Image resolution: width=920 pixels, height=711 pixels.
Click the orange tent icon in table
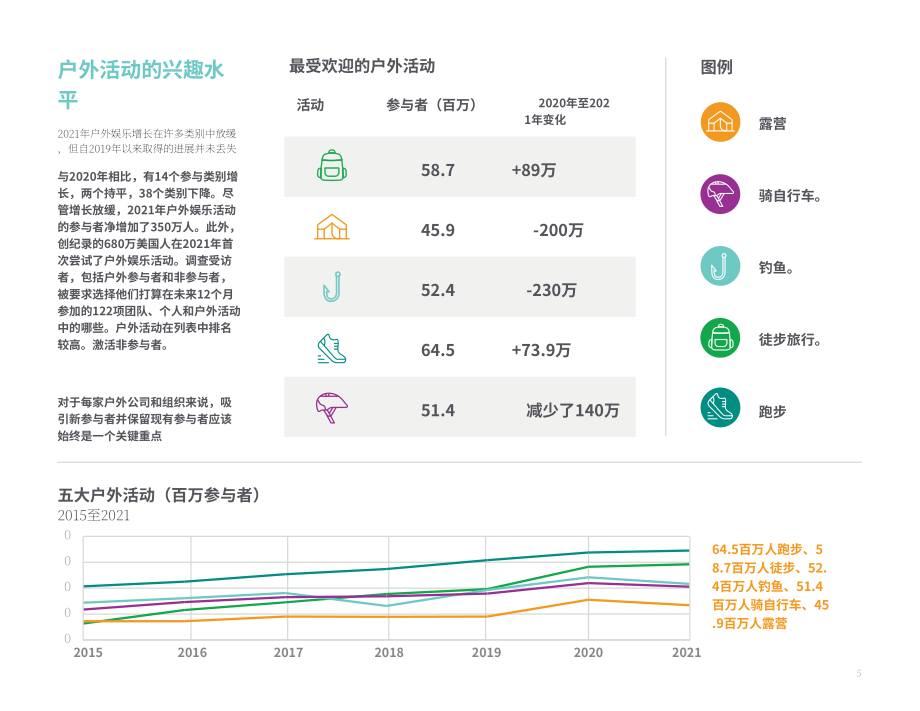click(332, 226)
